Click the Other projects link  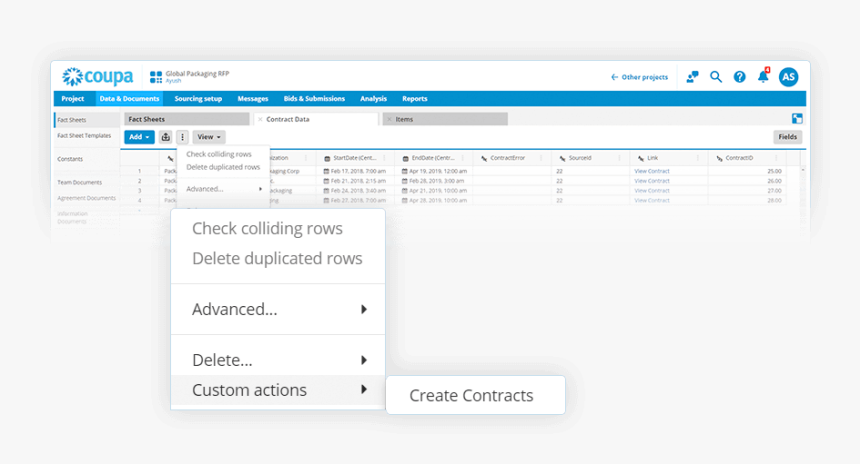tap(640, 77)
